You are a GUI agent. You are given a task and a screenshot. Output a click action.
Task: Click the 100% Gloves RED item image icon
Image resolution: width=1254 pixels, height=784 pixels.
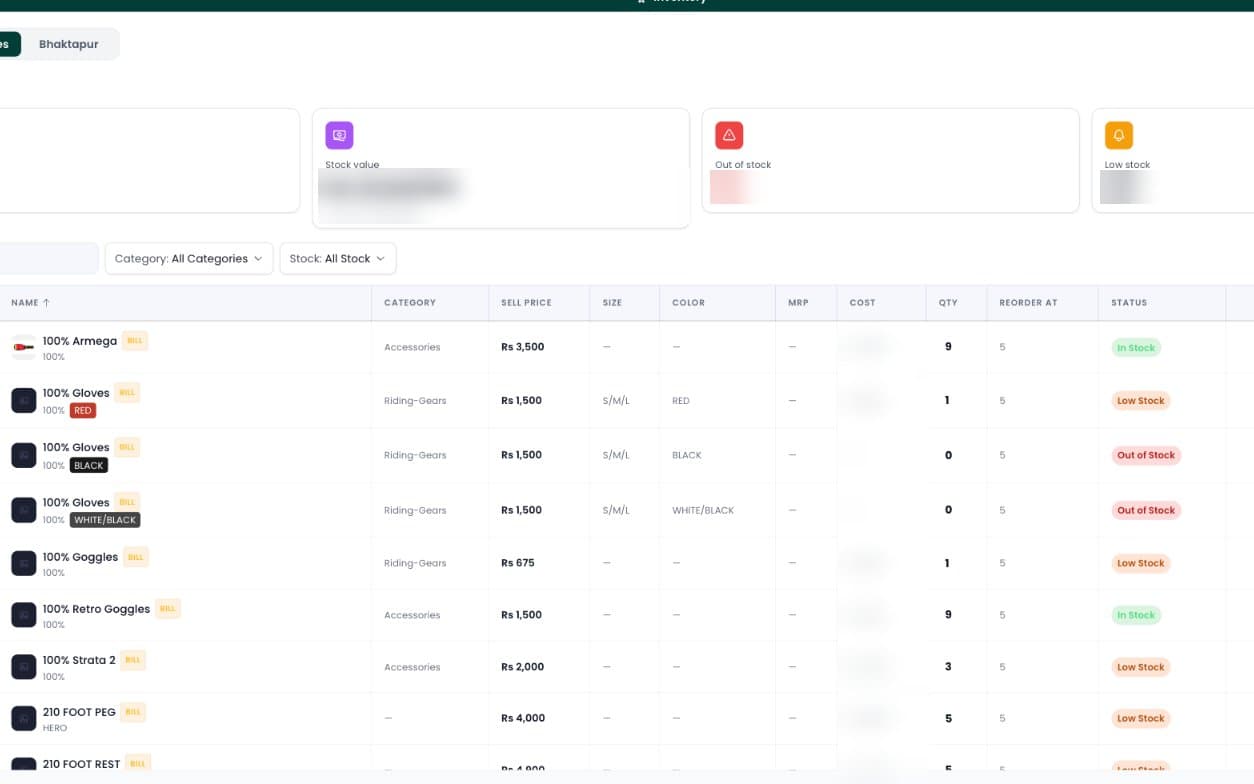click(24, 400)
